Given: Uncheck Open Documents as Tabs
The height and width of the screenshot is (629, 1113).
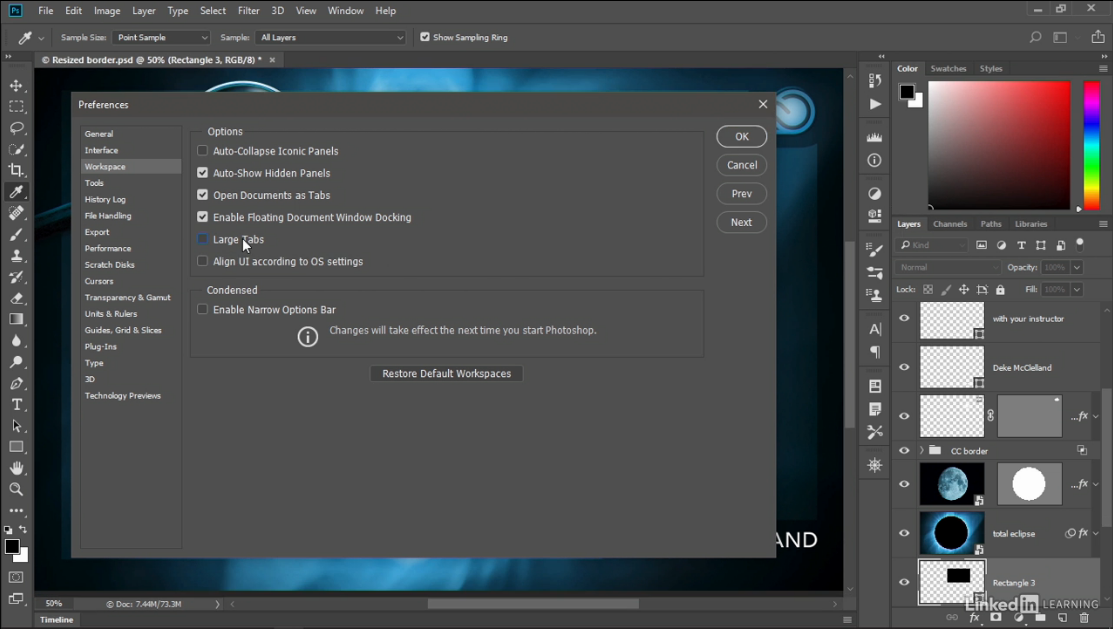Looking at the screenshot, I should pos(202,195).
